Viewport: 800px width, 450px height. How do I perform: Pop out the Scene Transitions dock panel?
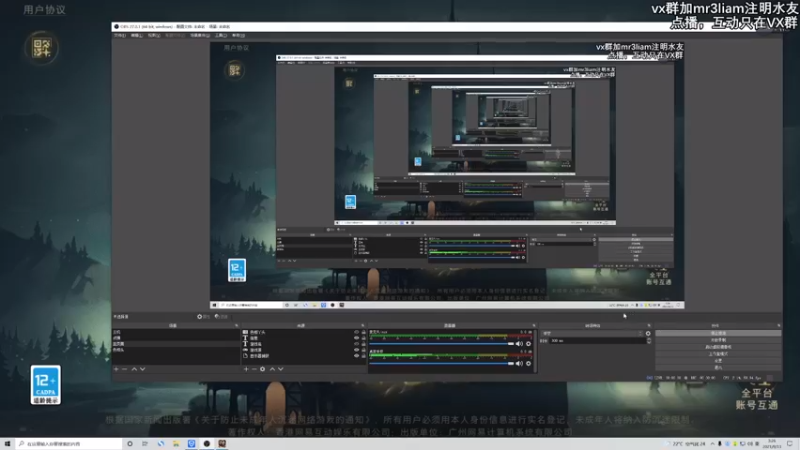pyautogui.click(x=649, y=326)
